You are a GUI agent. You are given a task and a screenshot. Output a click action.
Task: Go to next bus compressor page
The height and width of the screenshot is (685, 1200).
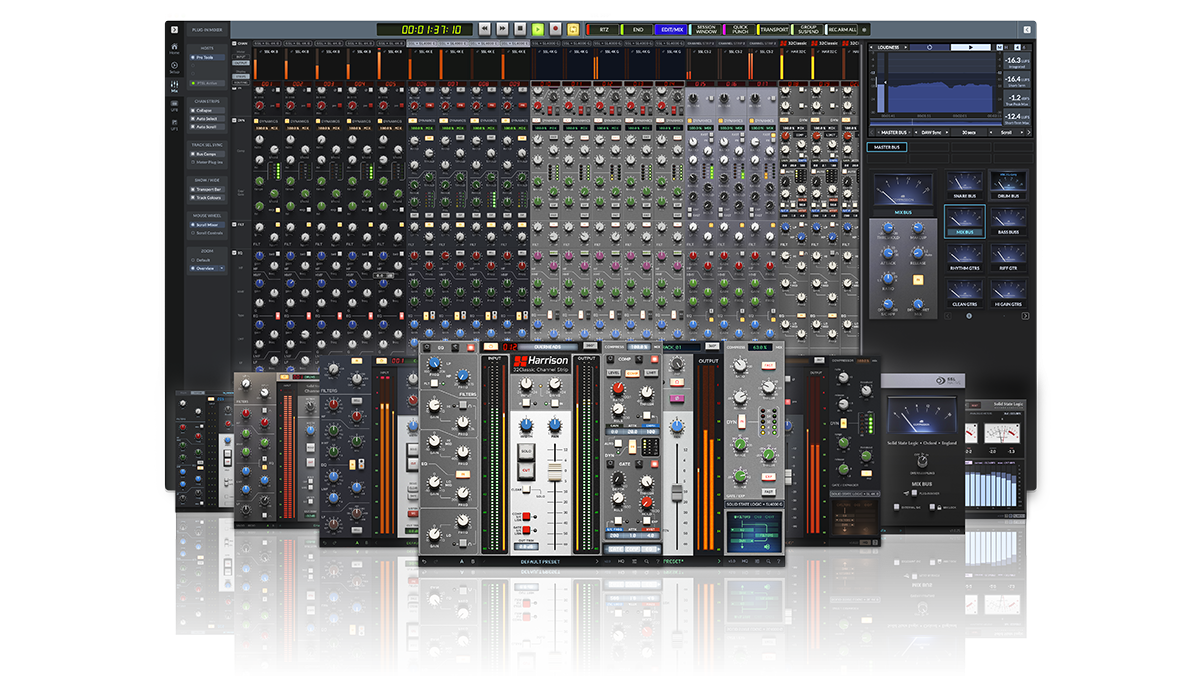click(1026, 316)
